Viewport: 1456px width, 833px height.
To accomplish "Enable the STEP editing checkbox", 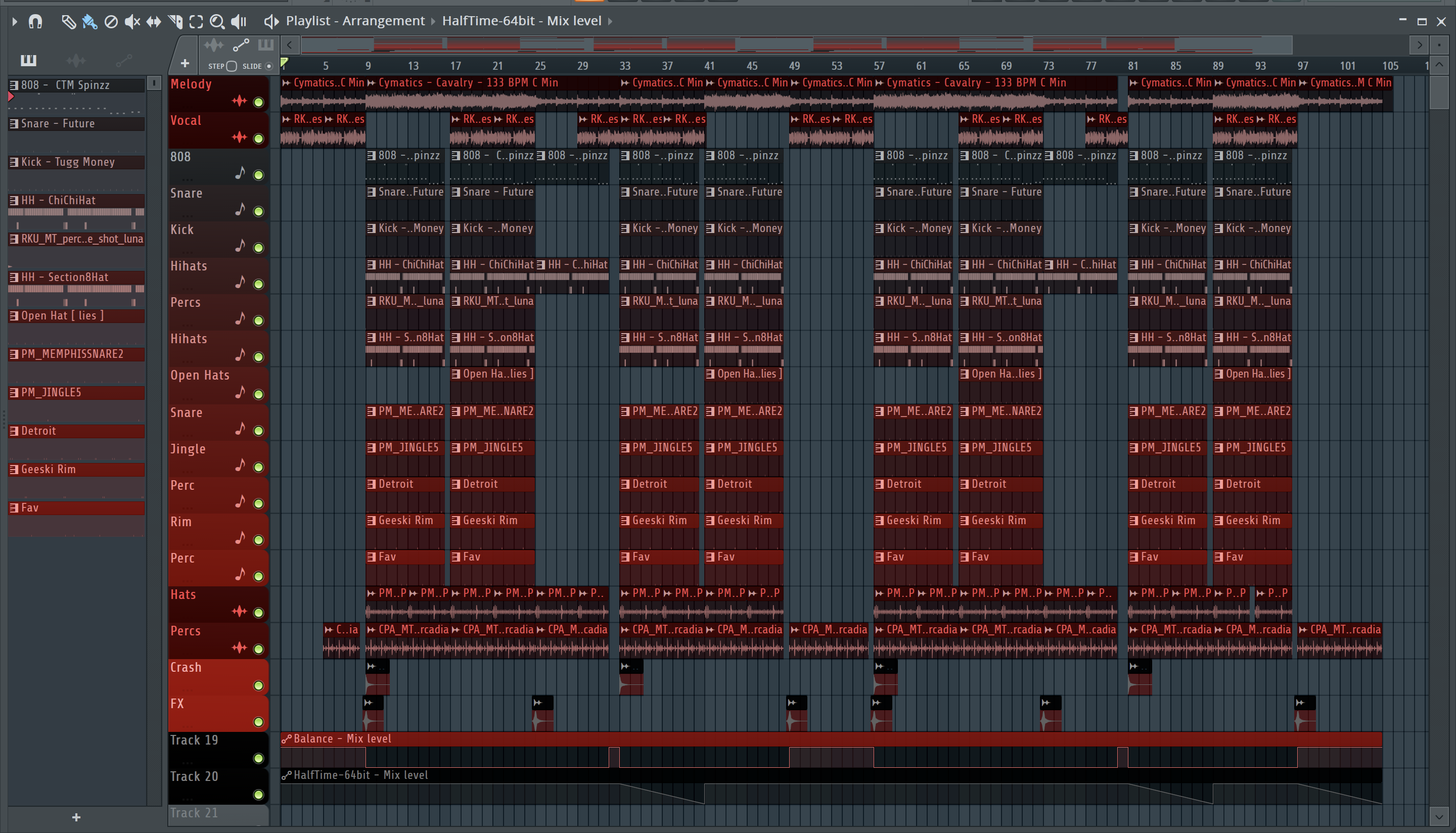I will pyautogui.click(x=231, y=66).
